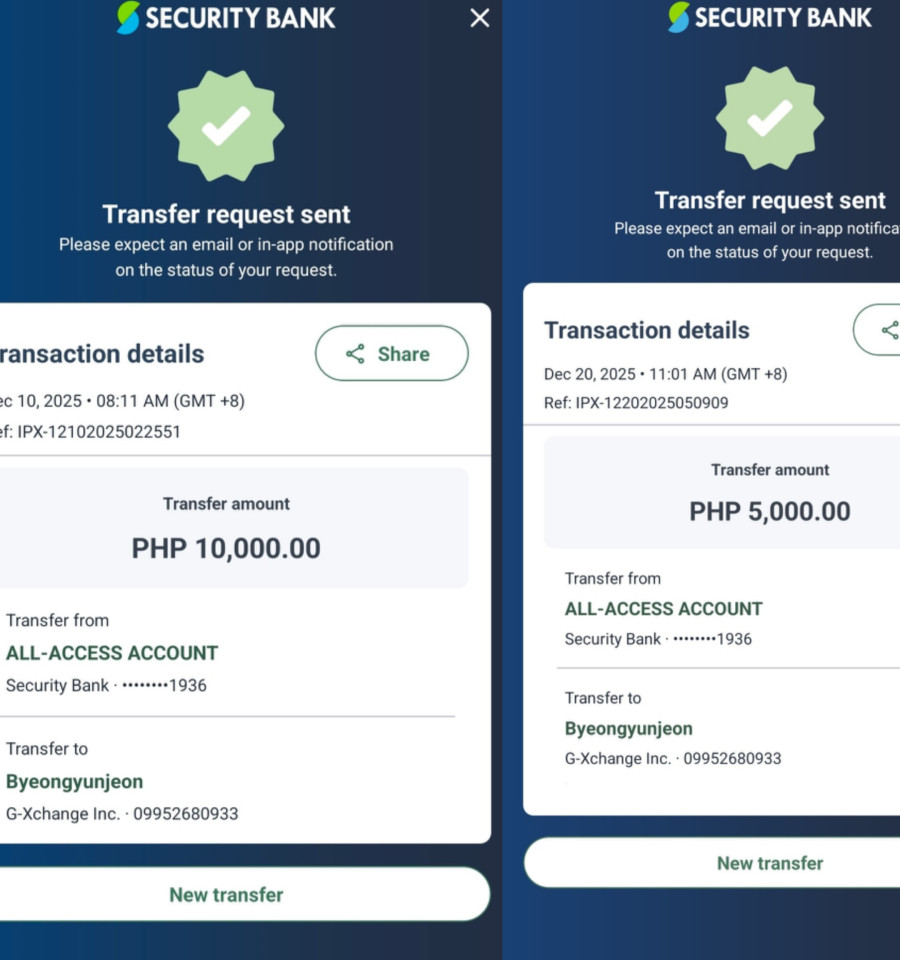This screenshot has width=900, height=960.
Task: Open ALL-ACCESS ACCOUNT in the Dec 10 transaction
Action: pos(112,653)
